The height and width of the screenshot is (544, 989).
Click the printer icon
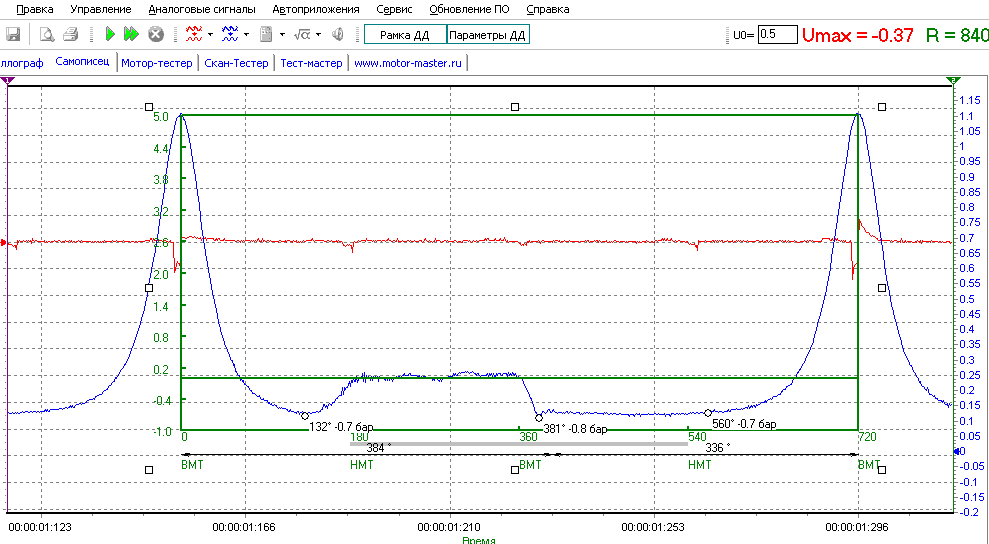(71, 34)
